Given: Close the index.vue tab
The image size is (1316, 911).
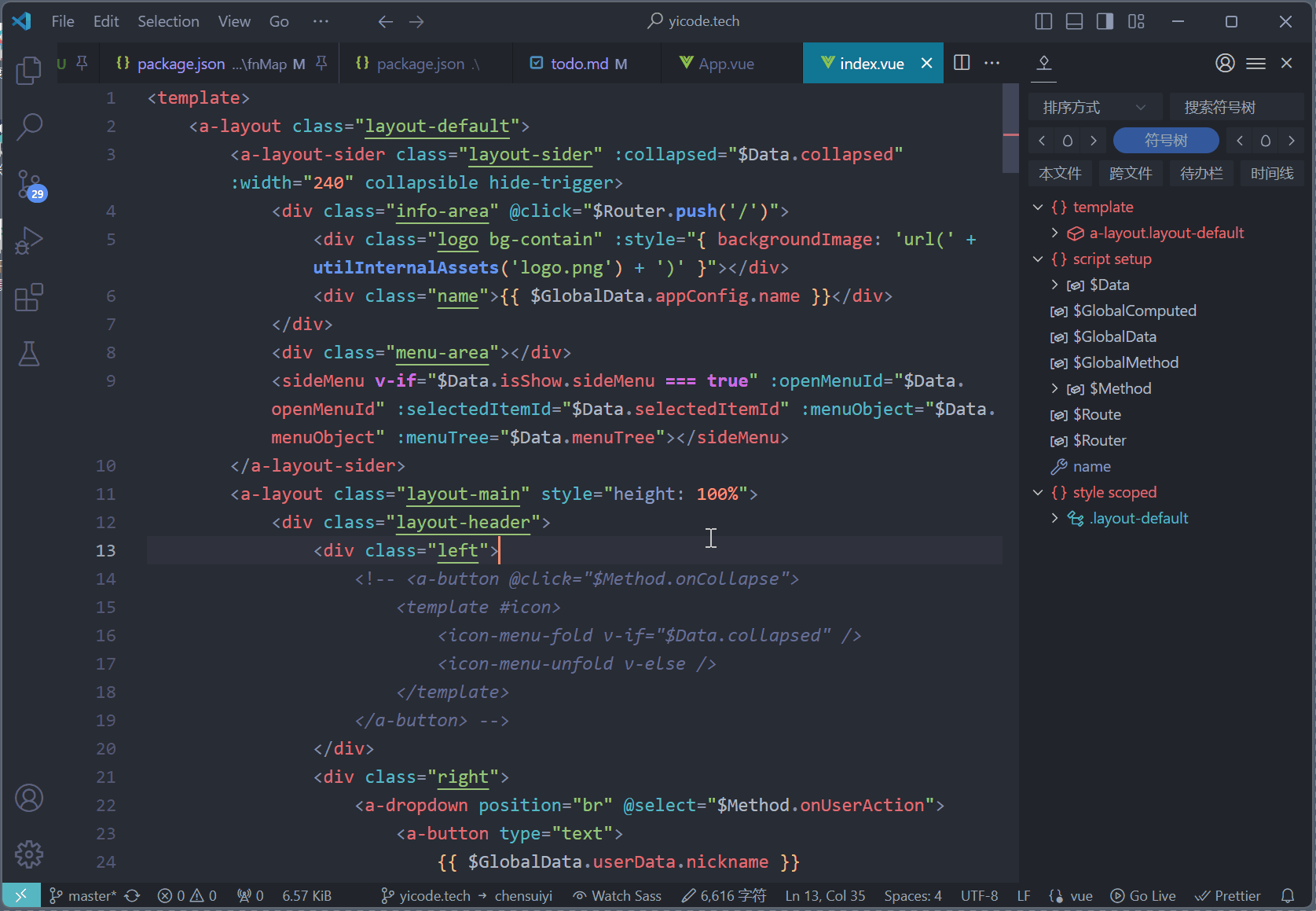Looking at the screenshot, I should (927, 63).
